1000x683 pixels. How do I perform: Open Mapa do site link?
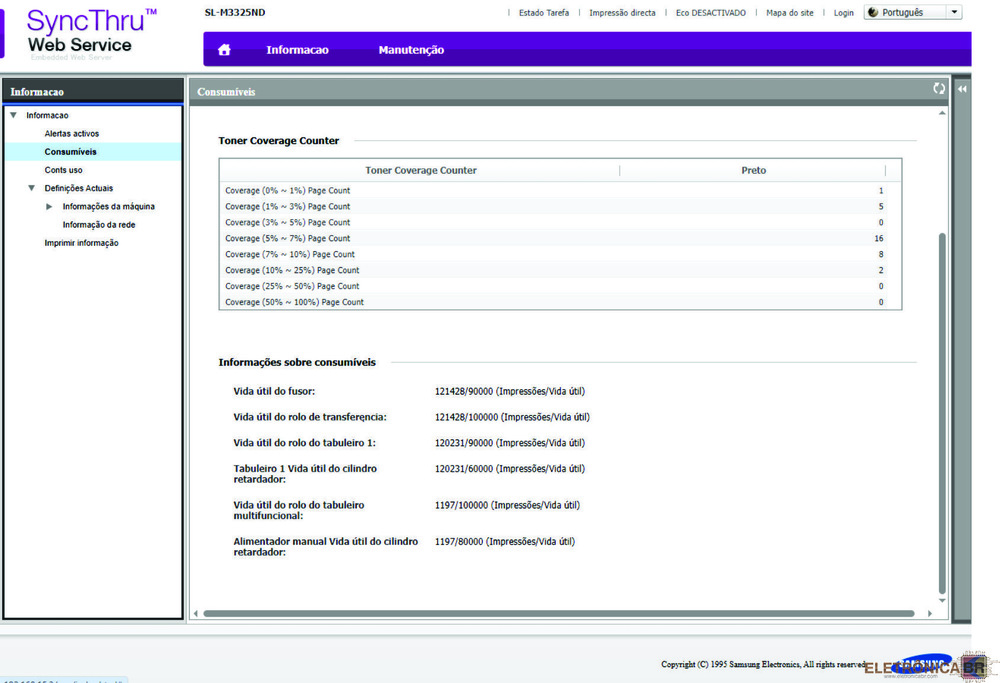[x=789, y=13]
